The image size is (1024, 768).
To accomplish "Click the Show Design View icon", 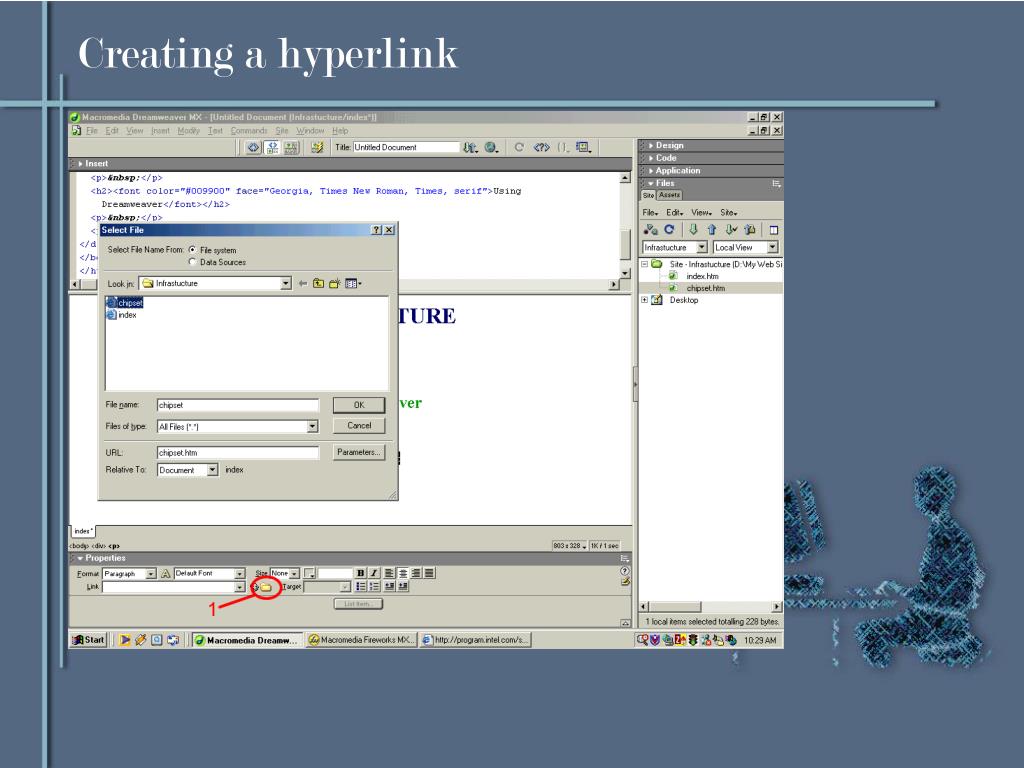I will point(291,148).
